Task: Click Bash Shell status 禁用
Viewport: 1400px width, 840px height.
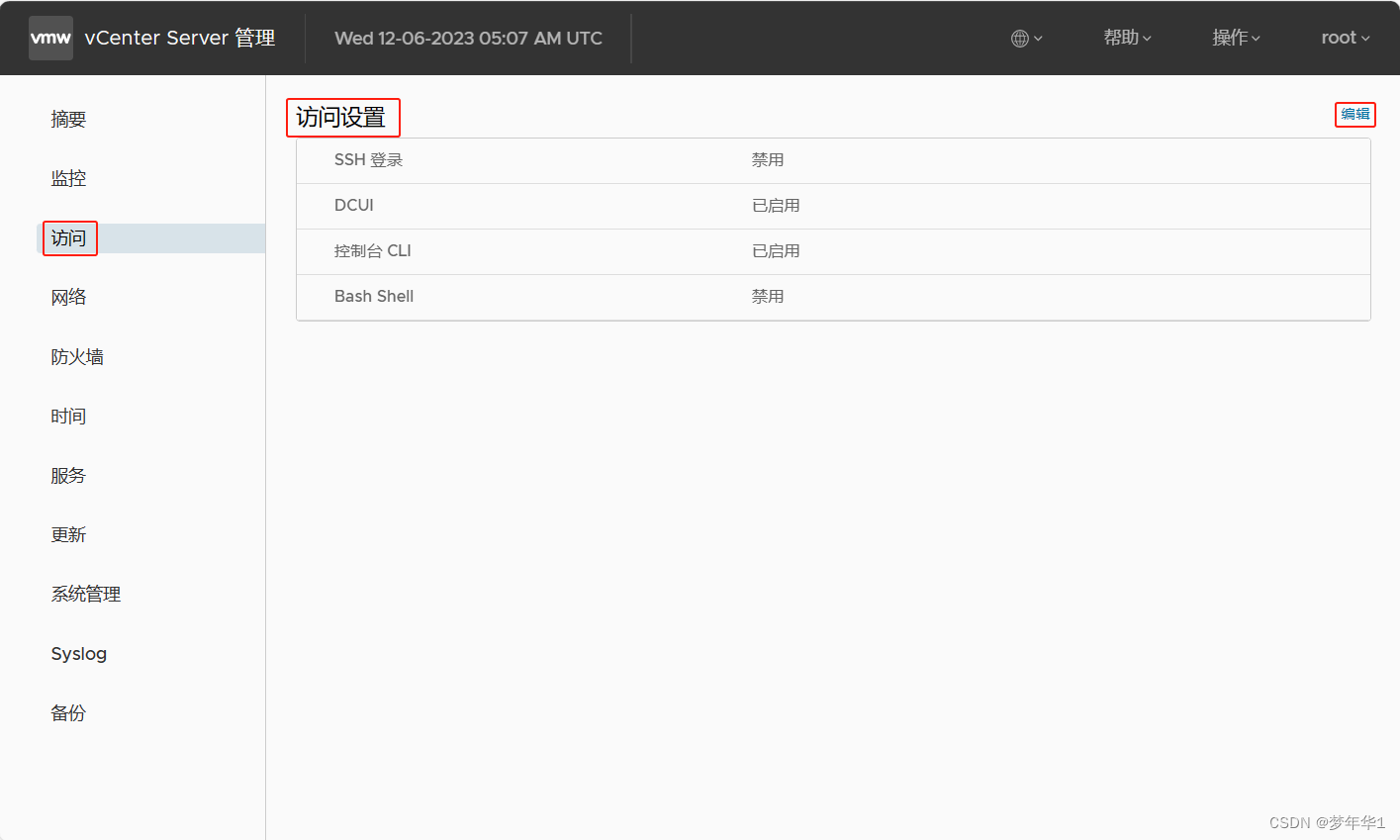Action: pyautogui.click(x=768, y=297)
